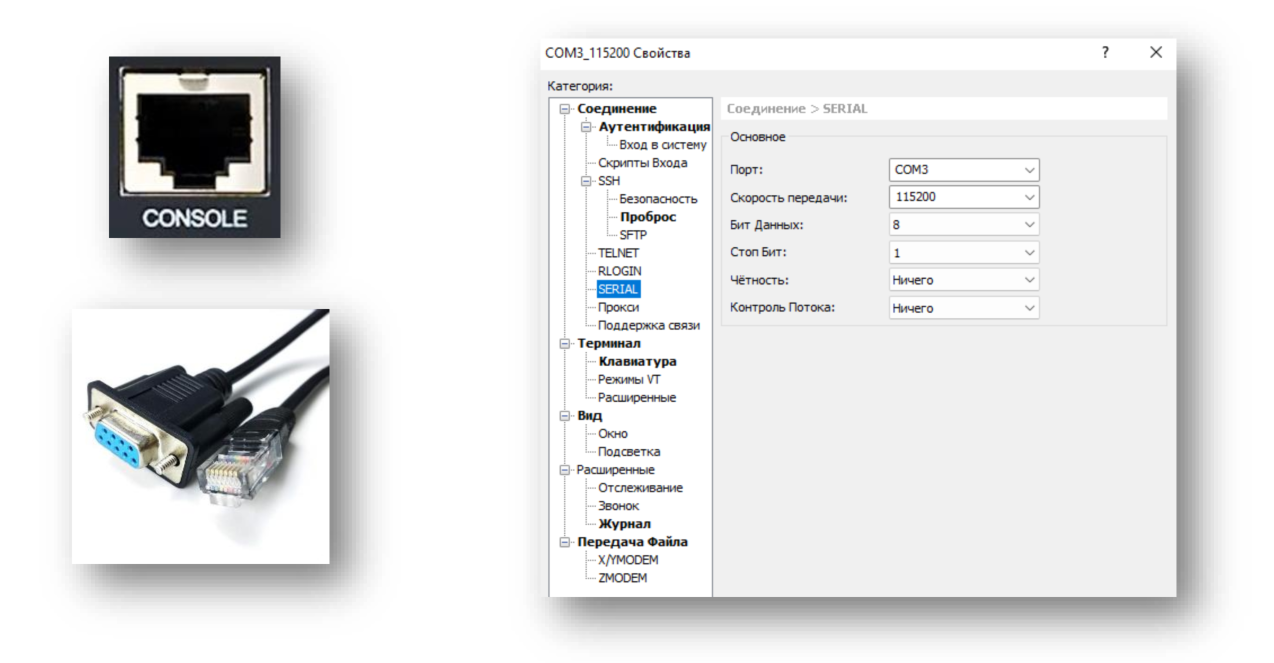1274x663 pixels.
Task: Open the Клавиатура settings category
Action: coord(637,361)
